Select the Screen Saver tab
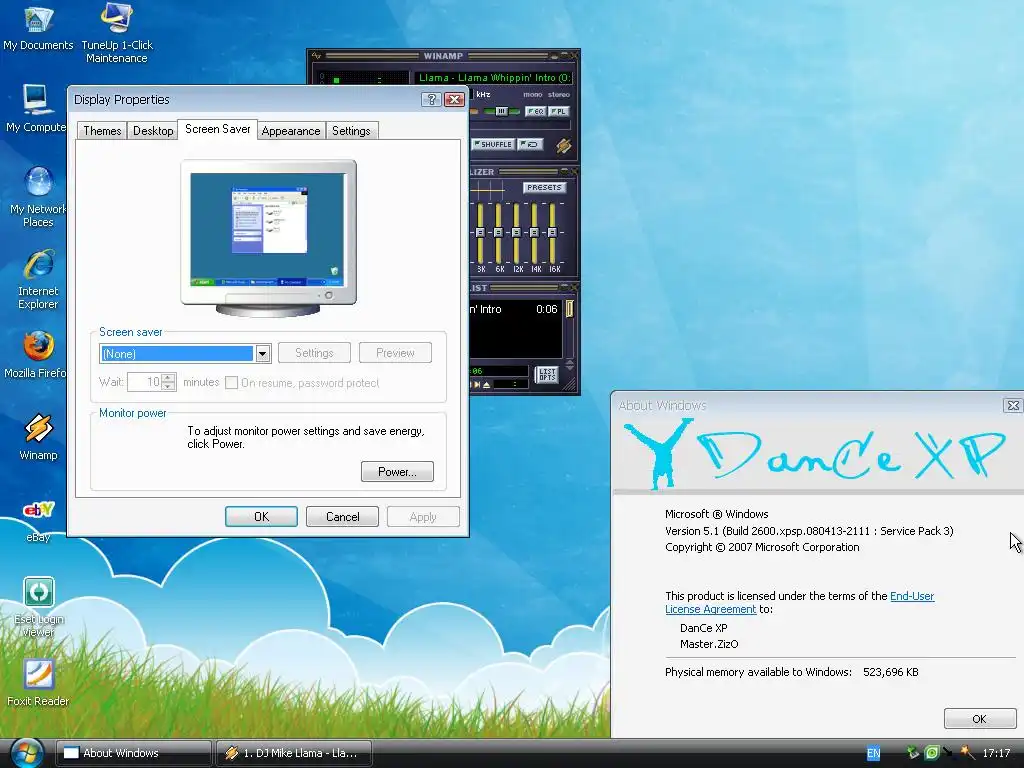This screenshot has width=1024, height=768. [x=217, y=129]
